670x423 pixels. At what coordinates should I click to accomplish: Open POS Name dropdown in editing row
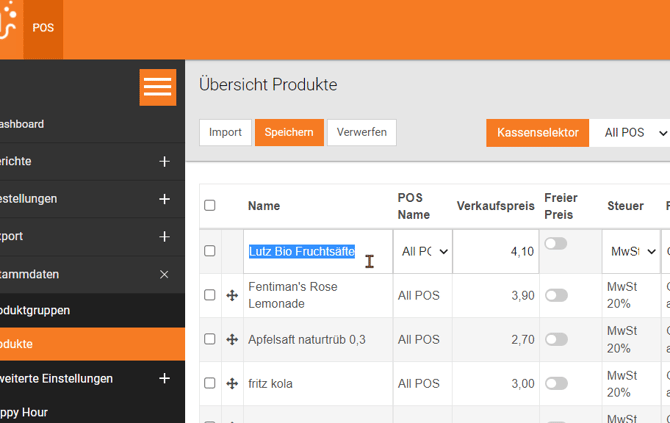click(x=424, y=252)
